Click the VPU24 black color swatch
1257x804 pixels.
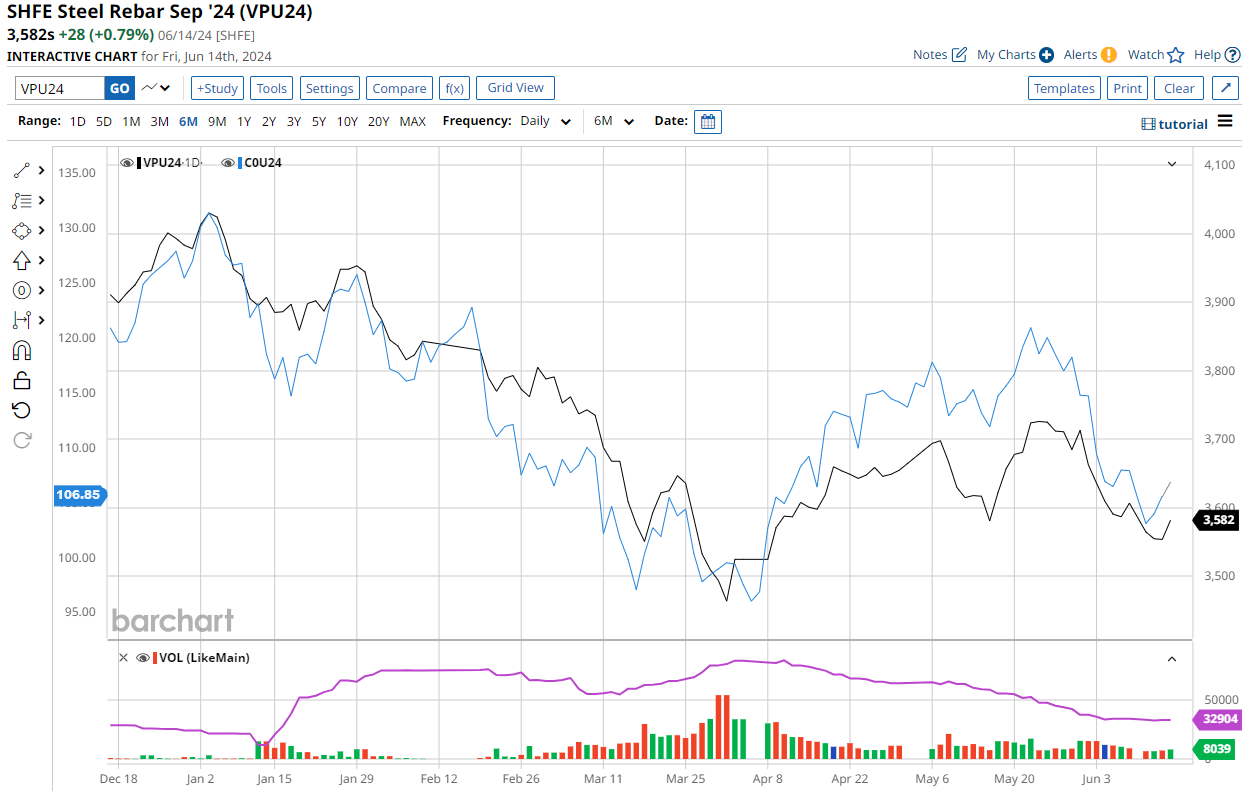point(139,163)
